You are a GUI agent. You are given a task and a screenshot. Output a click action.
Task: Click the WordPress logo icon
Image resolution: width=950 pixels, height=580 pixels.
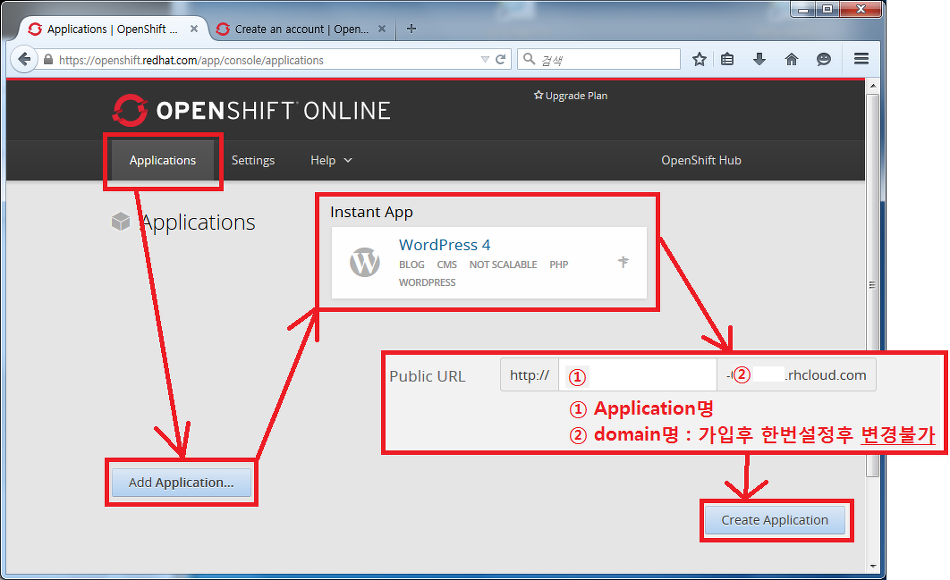pyautogui.click(x=364, y=262)
